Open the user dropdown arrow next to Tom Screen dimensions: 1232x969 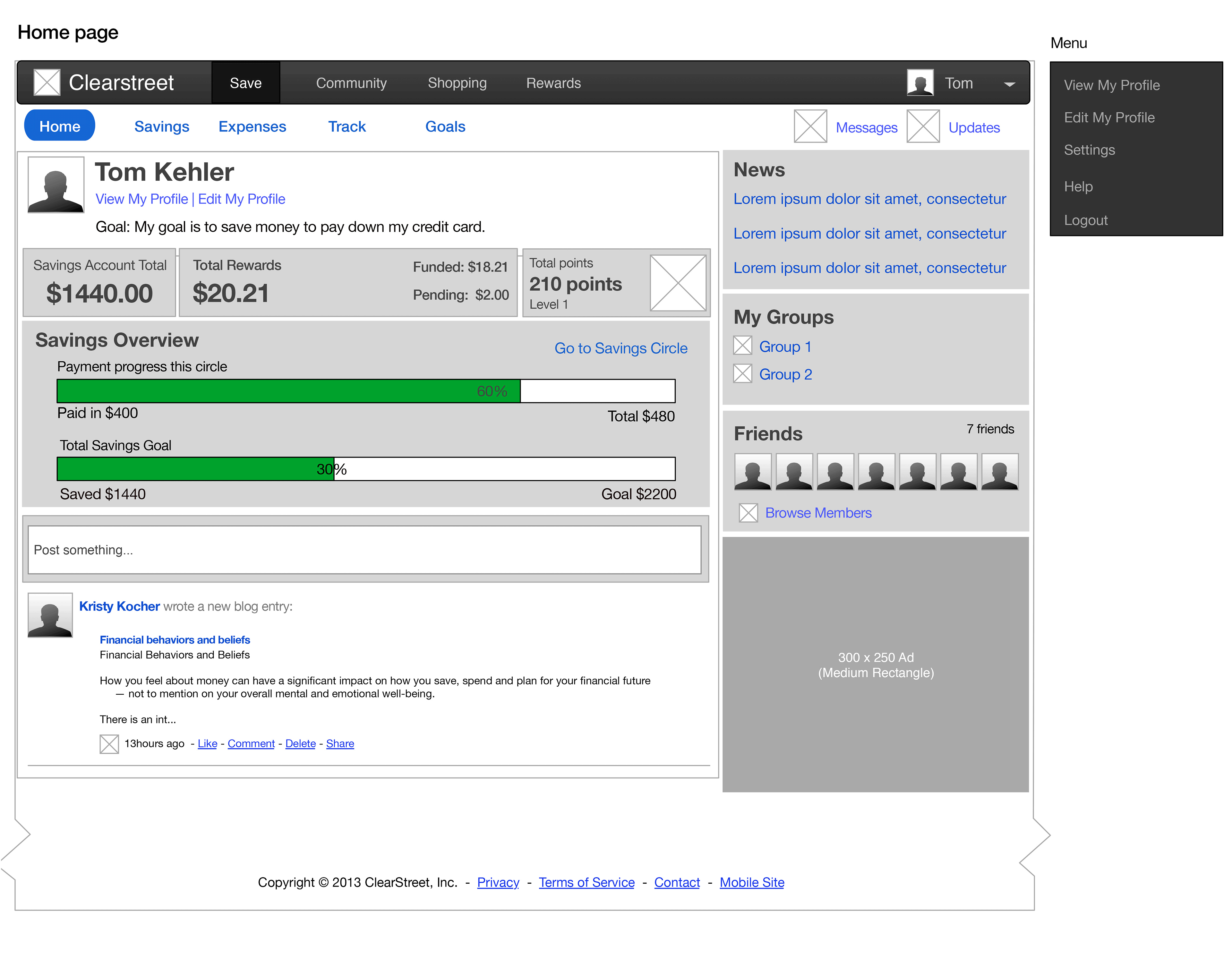click(1010, 84)
